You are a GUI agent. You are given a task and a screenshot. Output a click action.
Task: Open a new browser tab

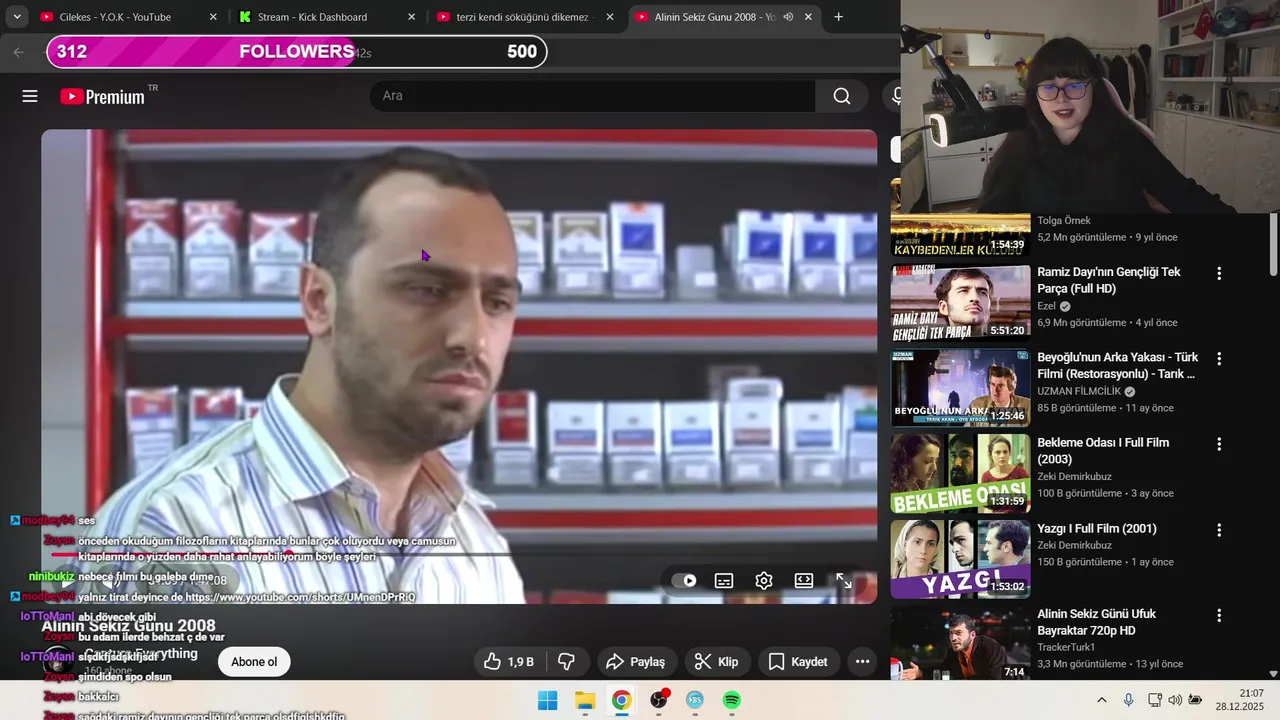click(x=838, y=17)
